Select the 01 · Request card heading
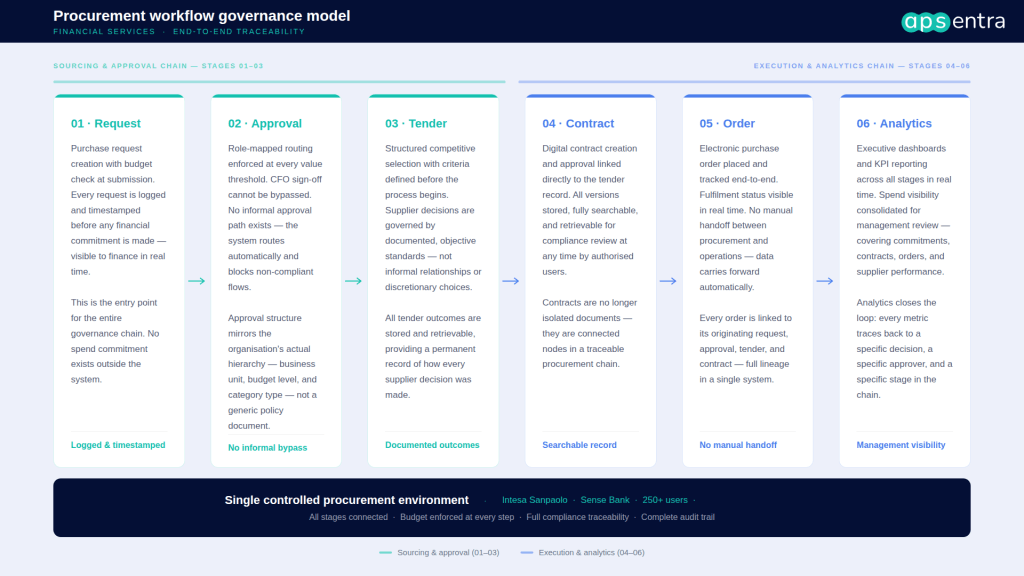 tap(106, 123)
